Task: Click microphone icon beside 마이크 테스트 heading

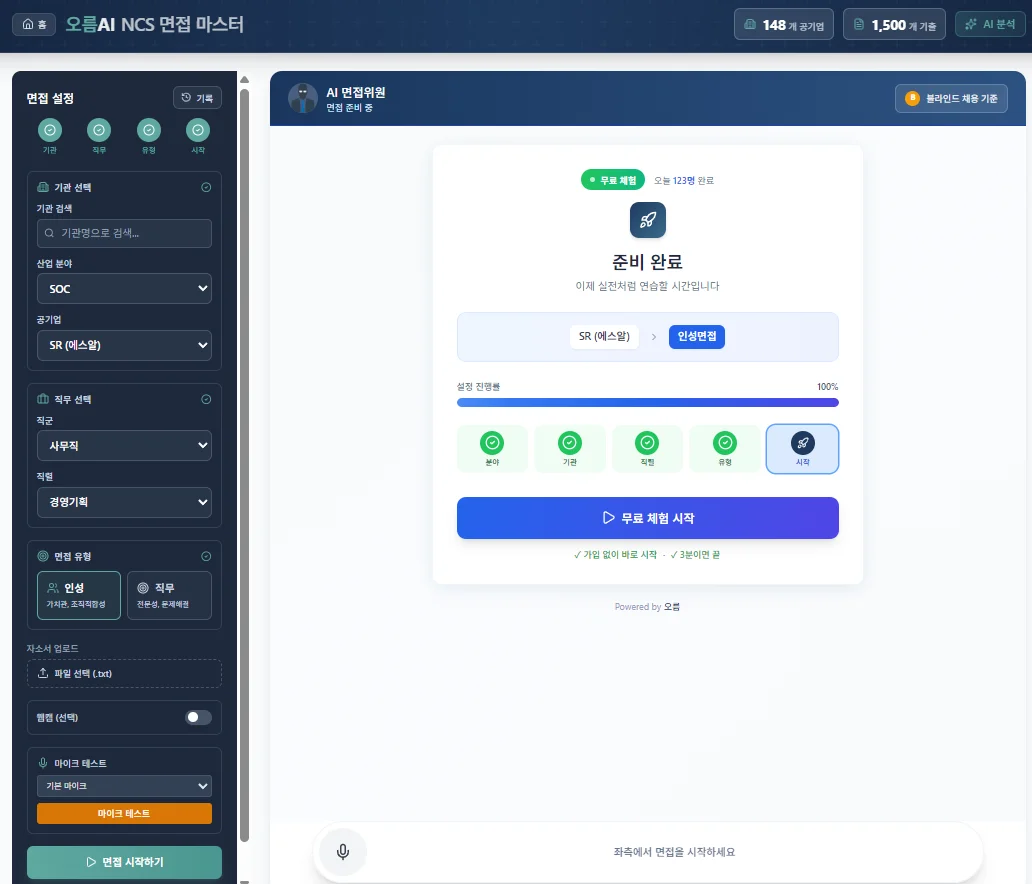Action: (x=43, y=763)
